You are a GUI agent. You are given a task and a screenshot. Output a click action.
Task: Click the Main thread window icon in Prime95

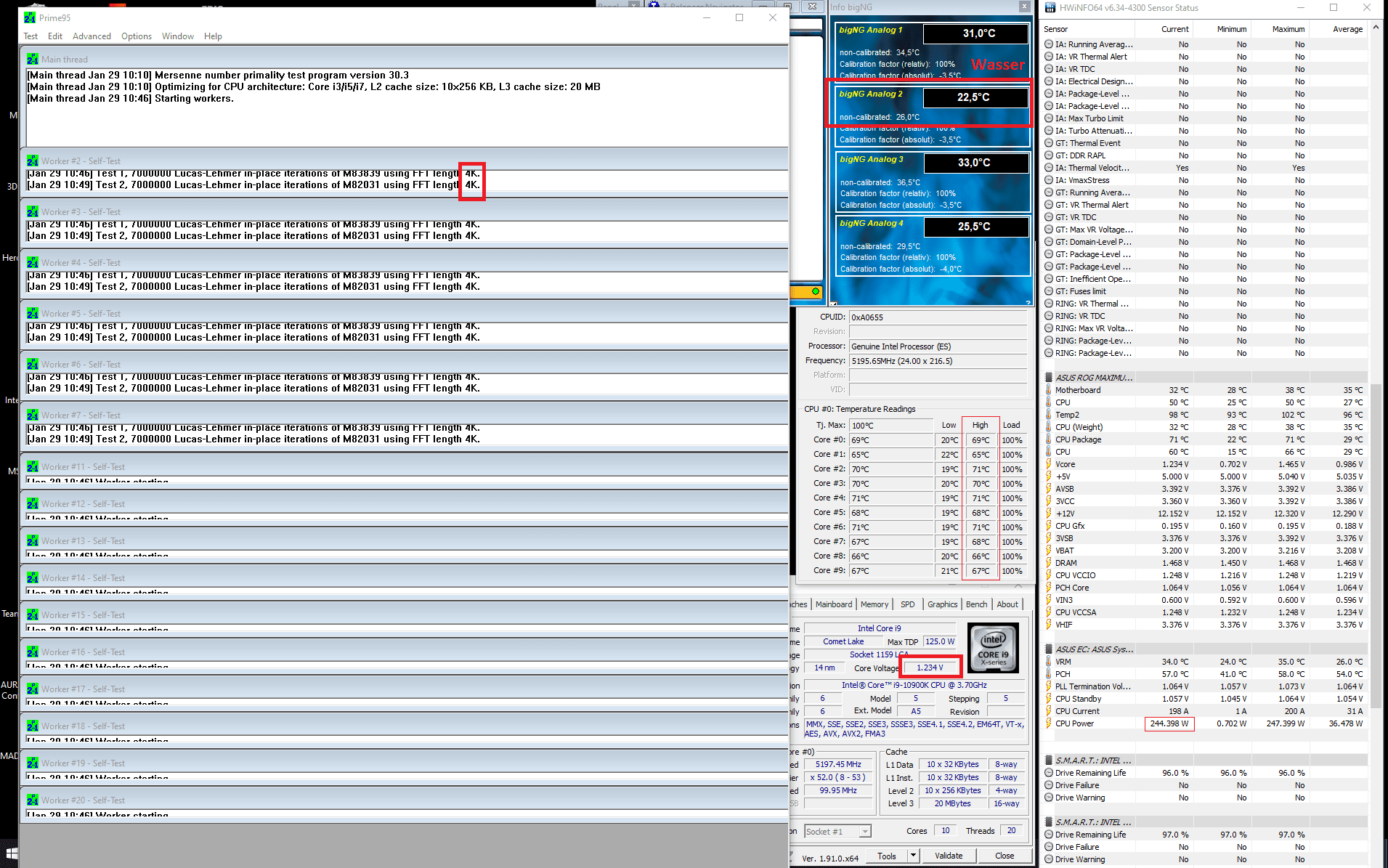[33, 60]
